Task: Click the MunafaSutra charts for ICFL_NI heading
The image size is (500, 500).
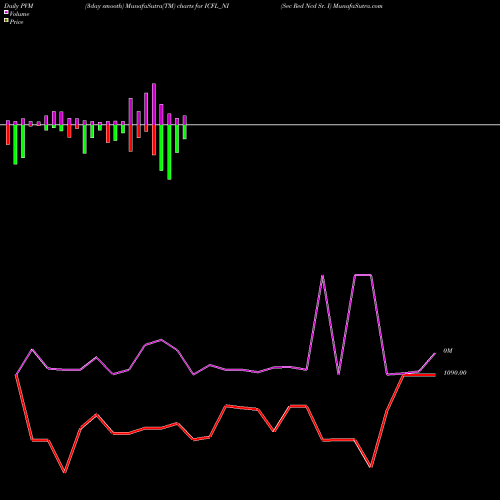Action: point(157,6)
